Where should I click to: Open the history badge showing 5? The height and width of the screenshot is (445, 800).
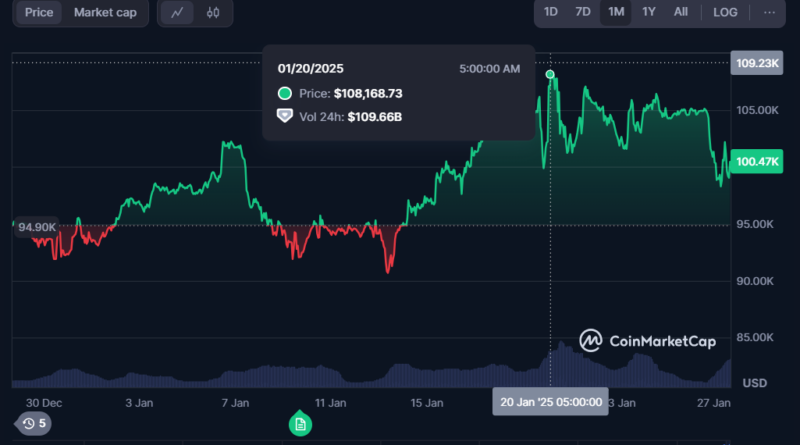34,424
